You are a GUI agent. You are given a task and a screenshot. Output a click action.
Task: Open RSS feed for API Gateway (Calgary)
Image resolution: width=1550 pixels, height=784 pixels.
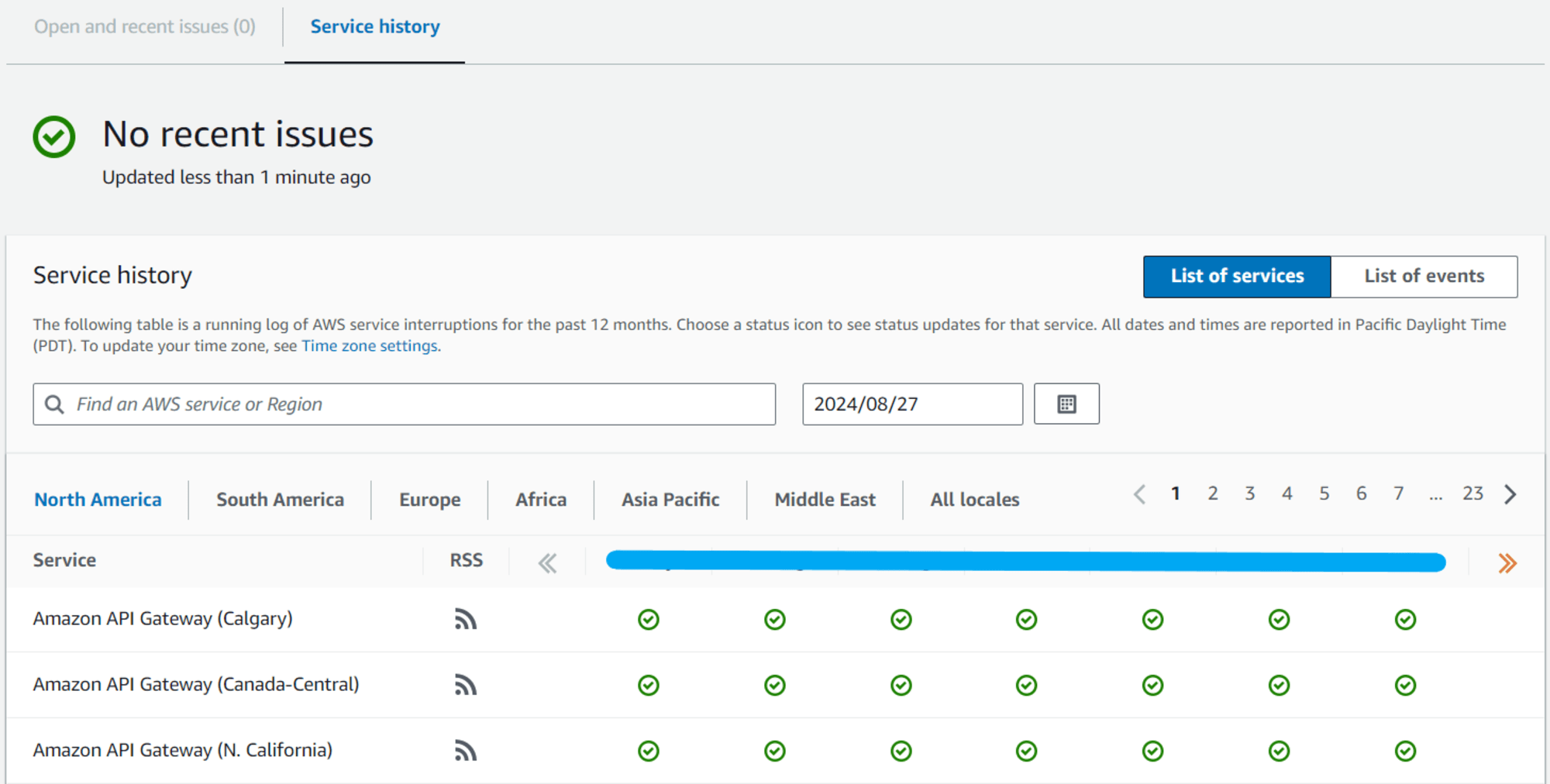[465, 619]
